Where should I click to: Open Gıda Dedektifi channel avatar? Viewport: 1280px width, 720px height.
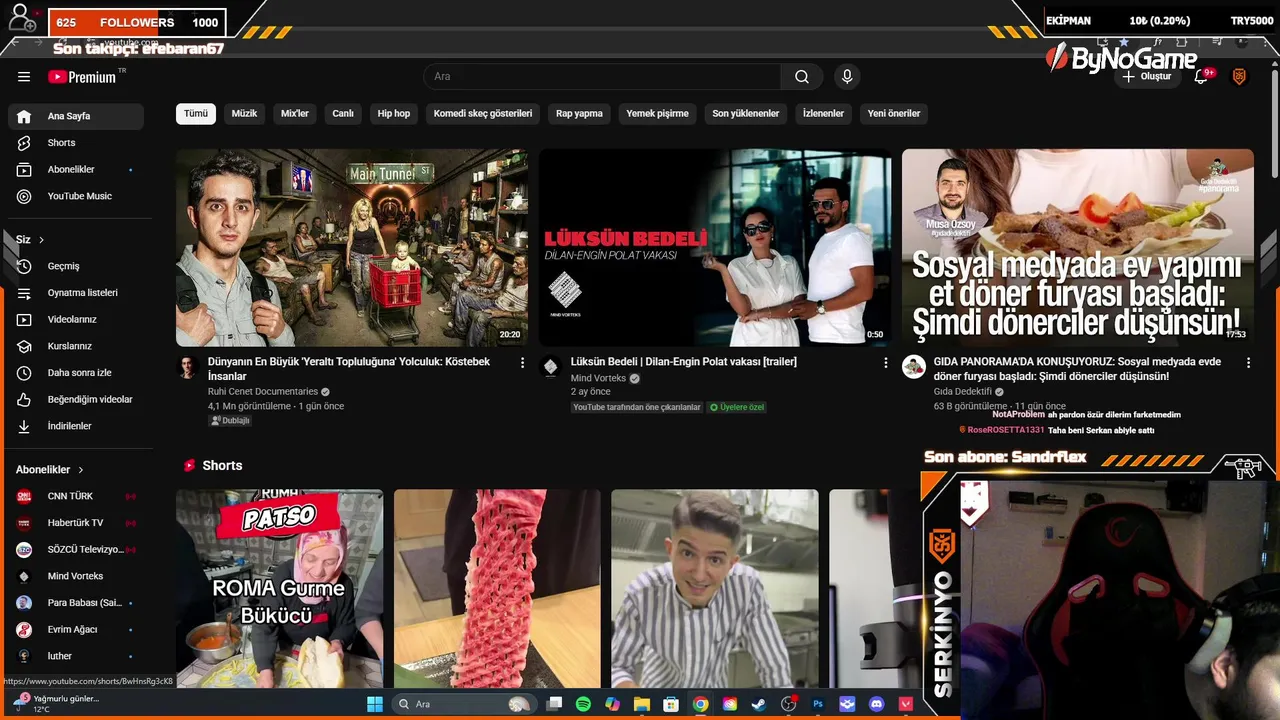(914, 367)
